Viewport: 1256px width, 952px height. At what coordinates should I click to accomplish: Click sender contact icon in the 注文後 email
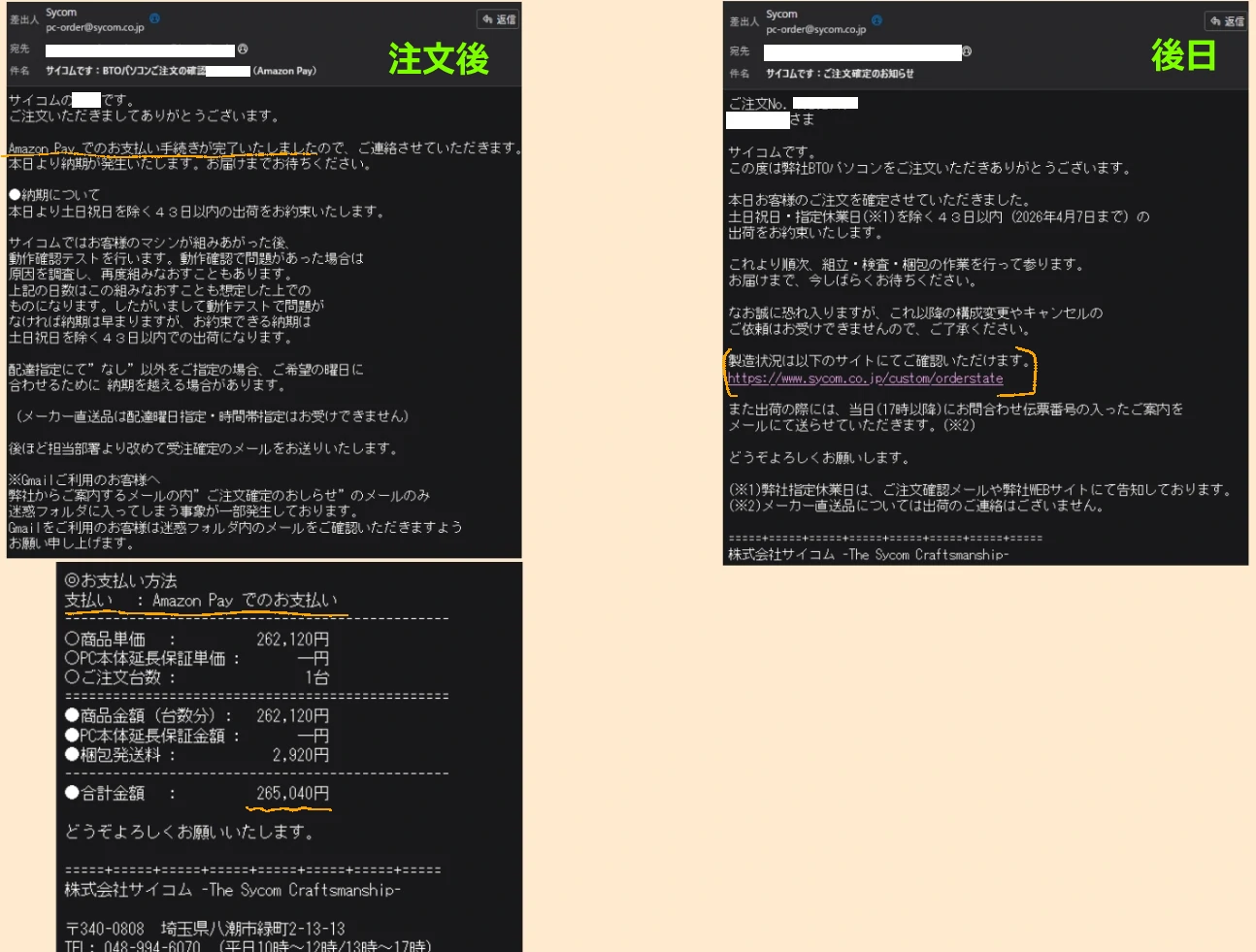[154, 18]
